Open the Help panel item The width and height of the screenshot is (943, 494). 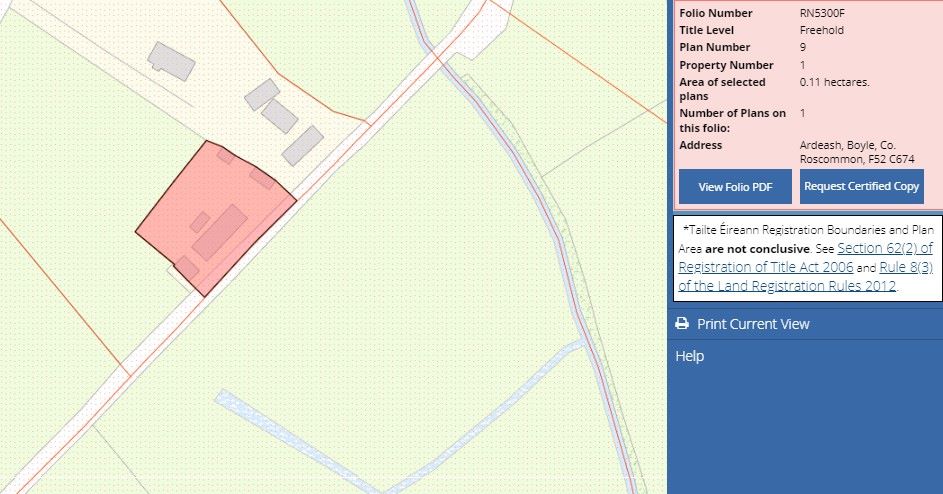coord(690,356)
